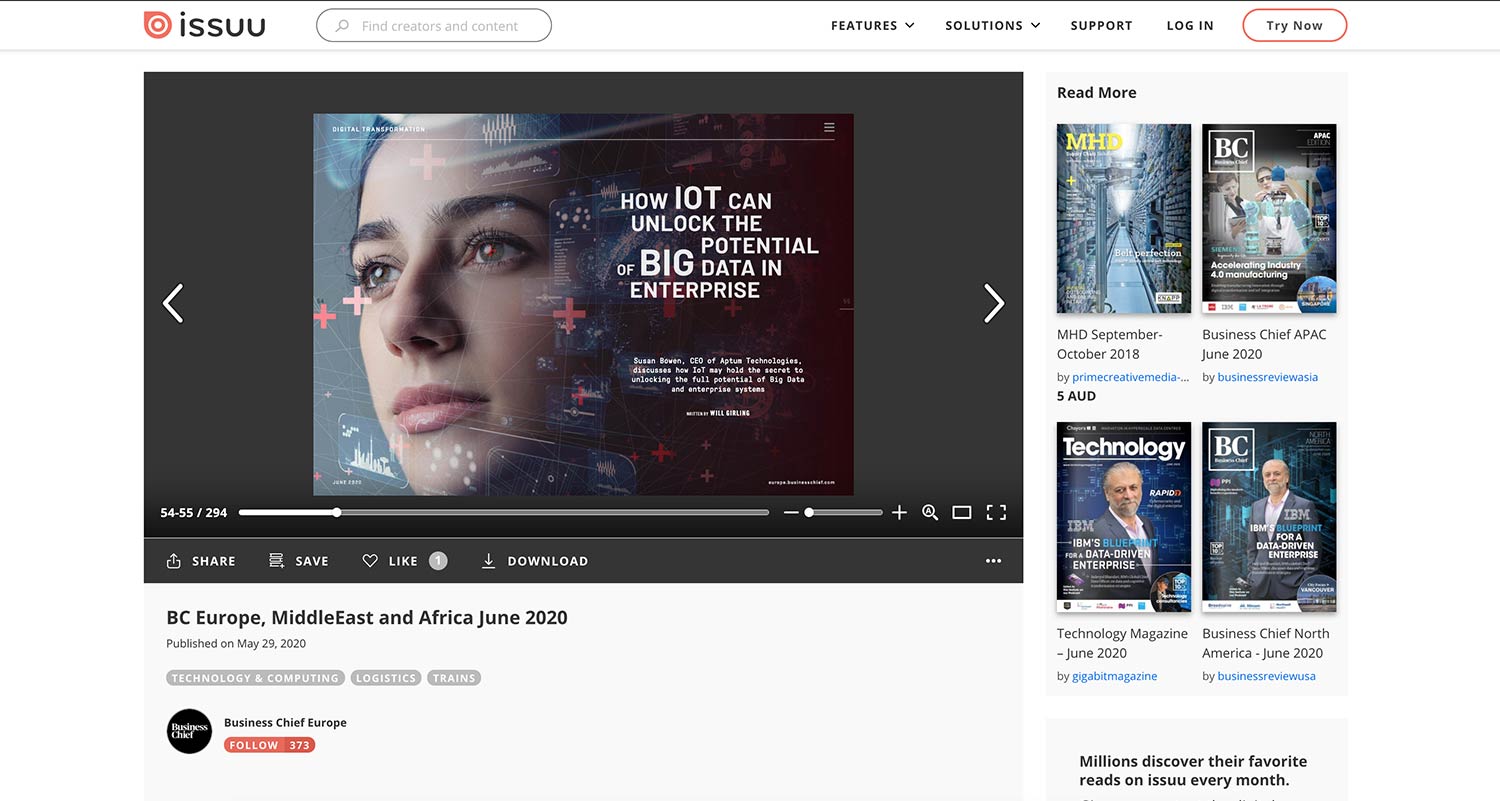Click the page progress slider handle
Viewport: 1500px width, 801px height.
click(337, 512)
